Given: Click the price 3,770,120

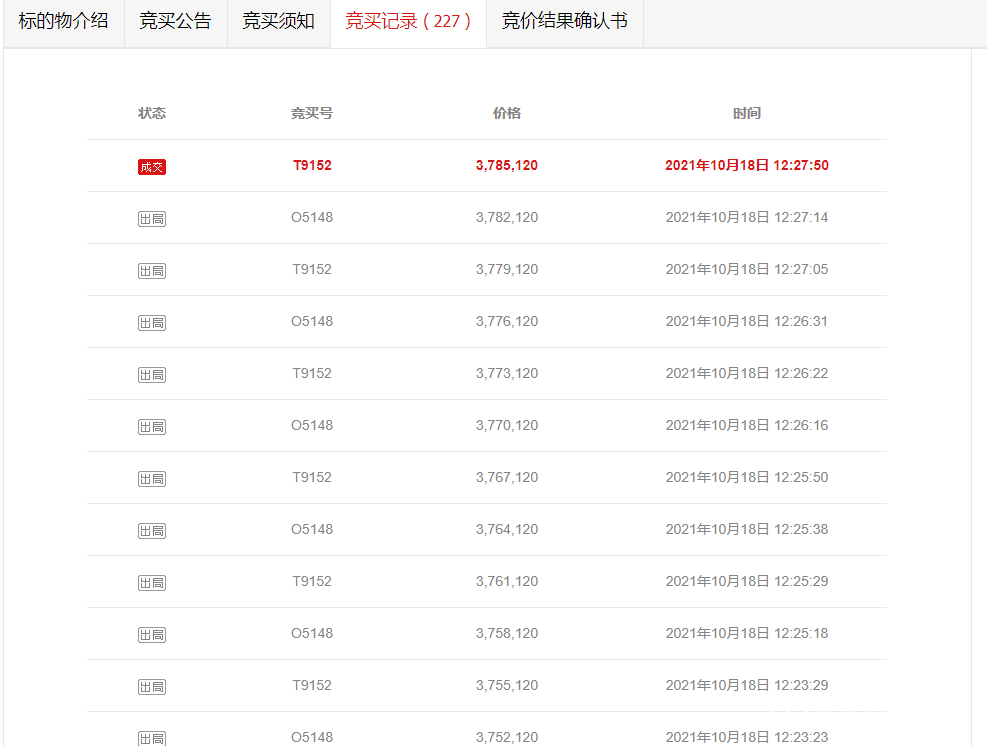Looking at the screenshot, I should tap(507, 426).
